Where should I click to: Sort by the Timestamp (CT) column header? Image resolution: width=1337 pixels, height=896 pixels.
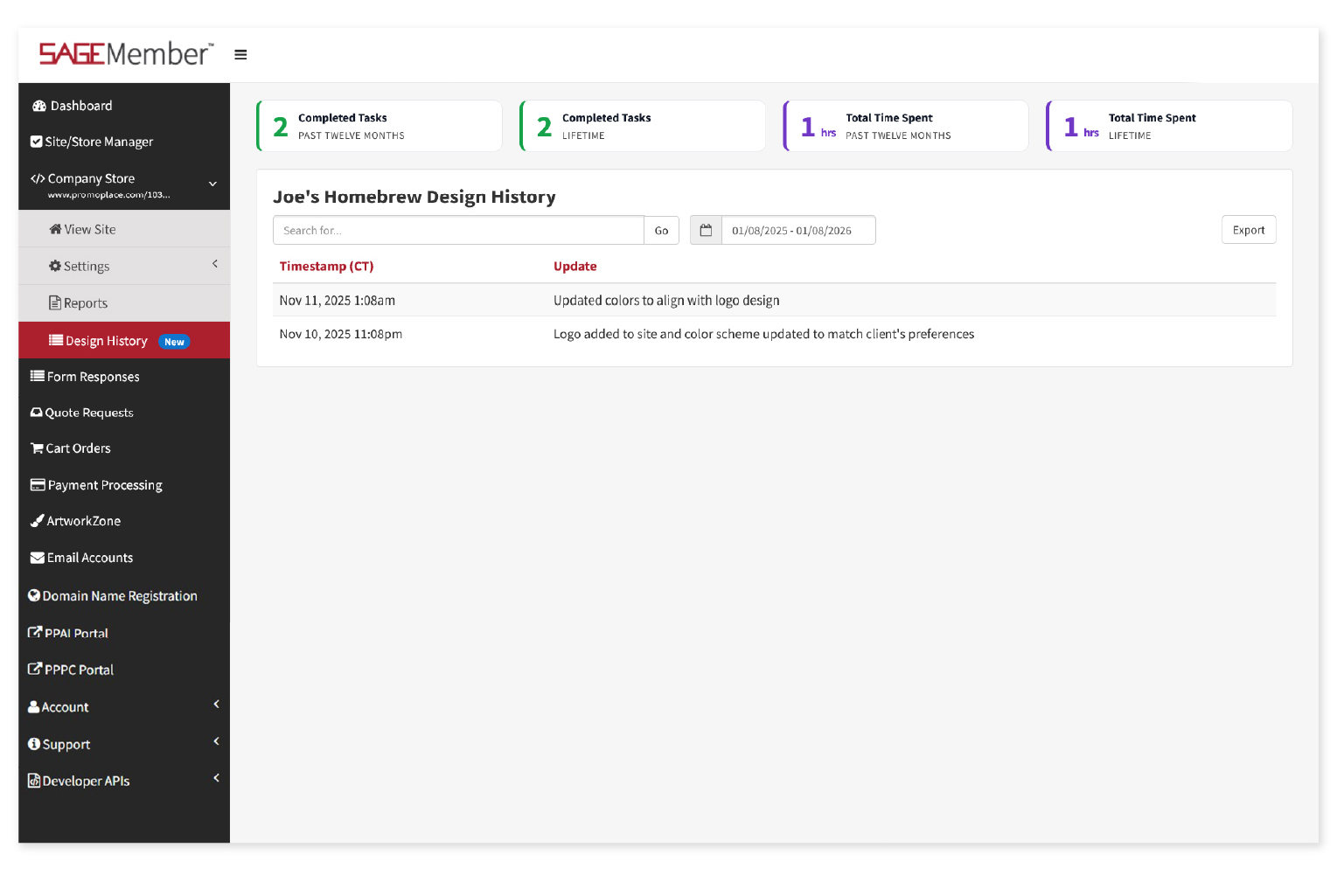[326, 267]
